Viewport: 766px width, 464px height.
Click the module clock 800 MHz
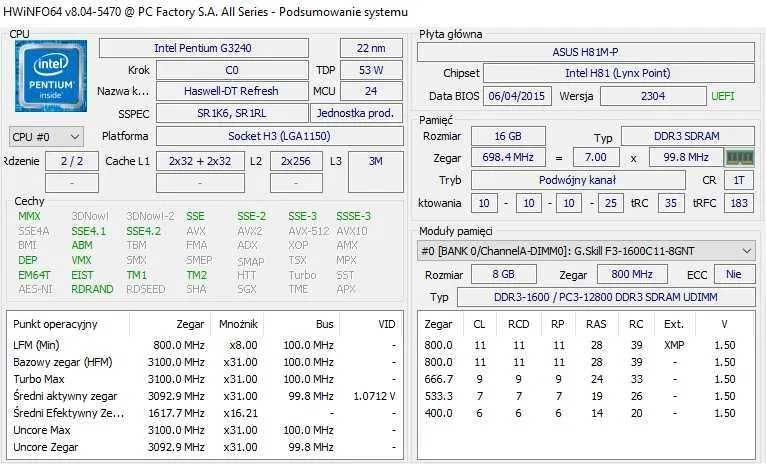(632, 274)
